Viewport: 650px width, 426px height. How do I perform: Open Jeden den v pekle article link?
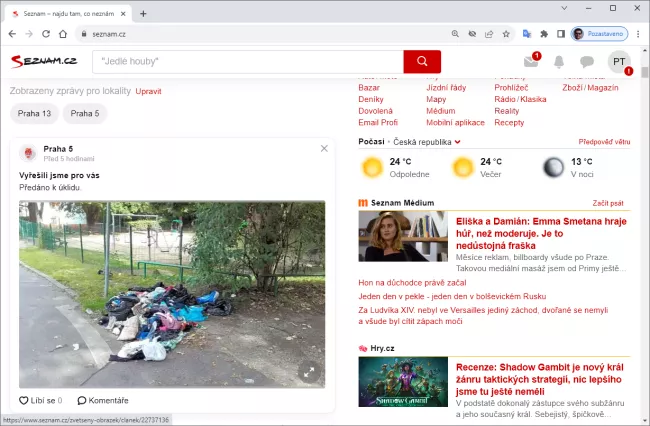coord(452,297)
